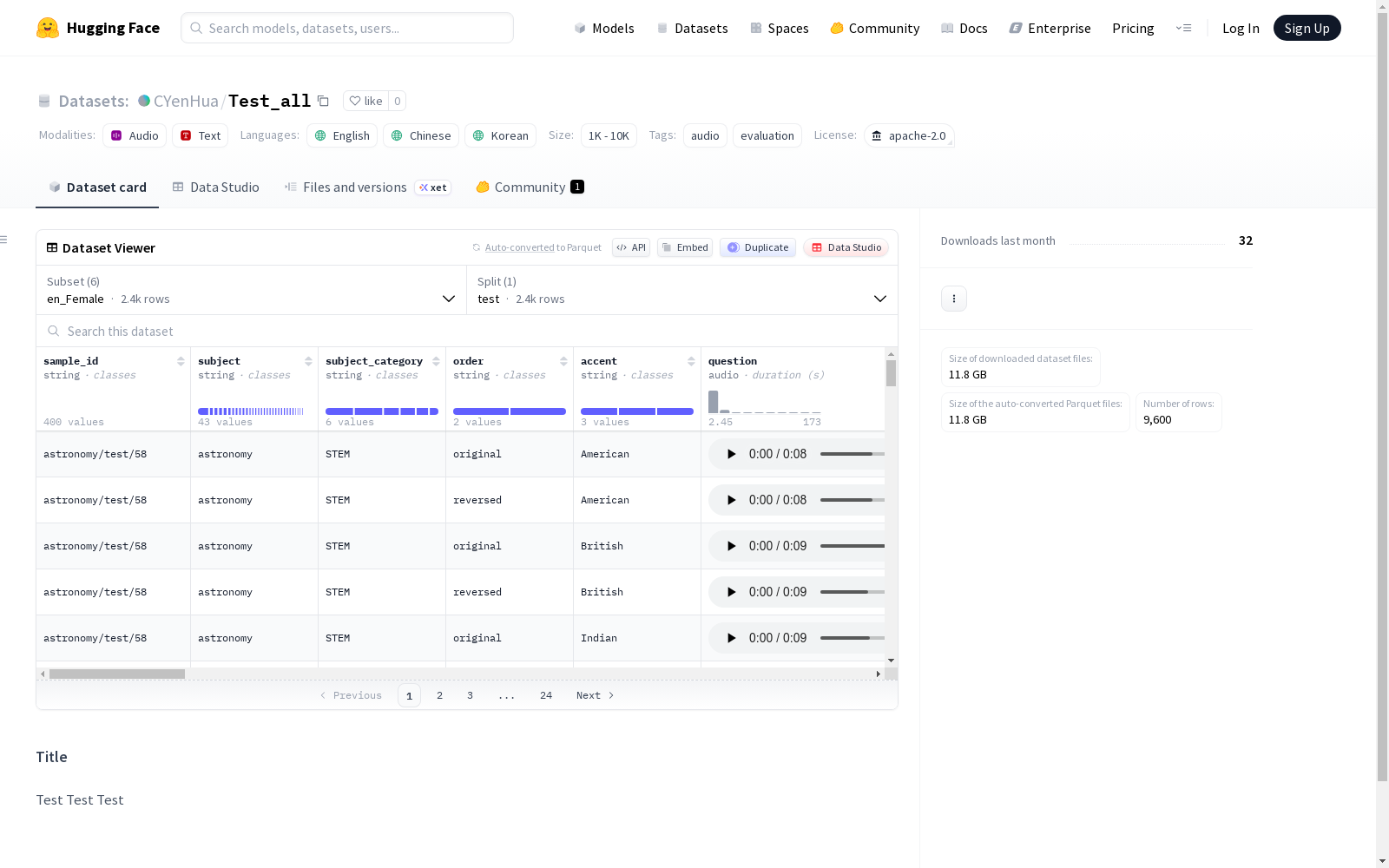The image size is (1389, 868).
Task: Click the table scroll-down arrow
Action: 891,661
